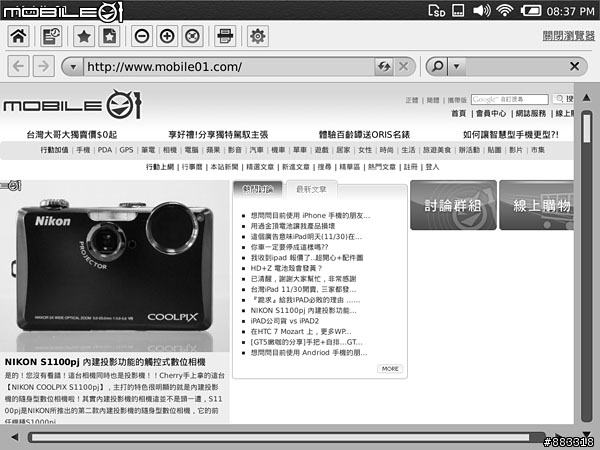
Task: Open the bookmarks star icon
Action: pos(84,36)
